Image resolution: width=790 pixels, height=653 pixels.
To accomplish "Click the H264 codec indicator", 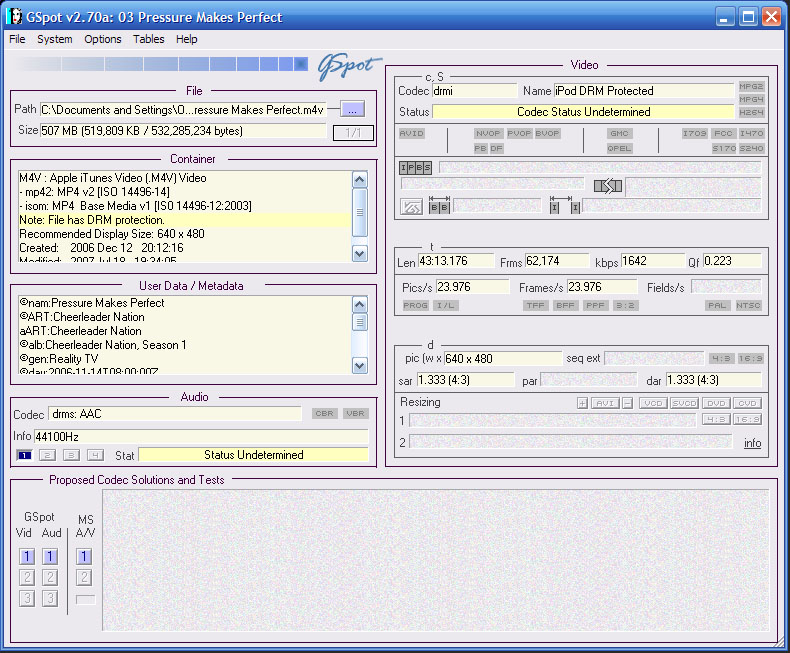I will click(x=751, y=112).
